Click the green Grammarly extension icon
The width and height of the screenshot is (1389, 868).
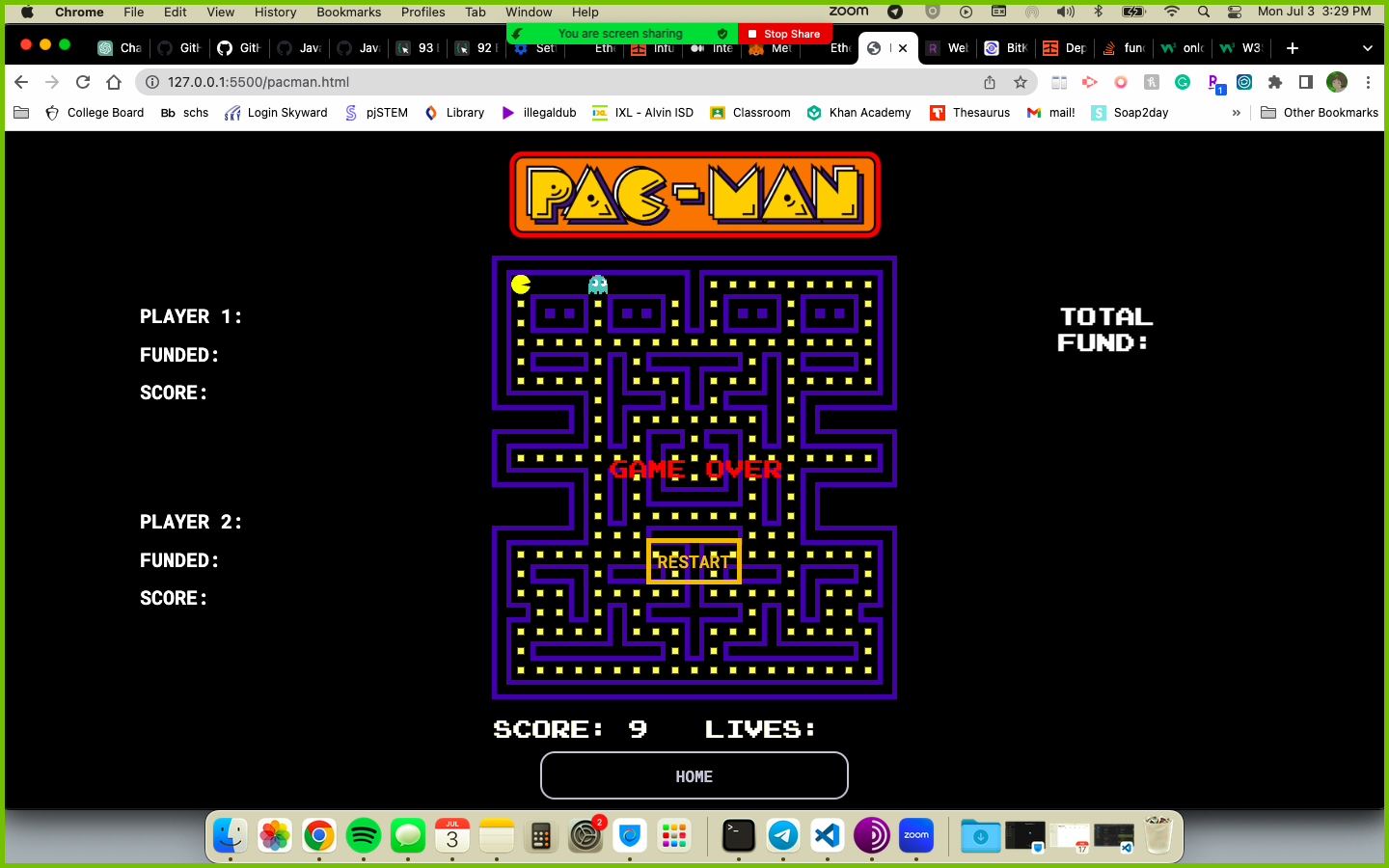pyautogui.click(x=1183, y=82)
